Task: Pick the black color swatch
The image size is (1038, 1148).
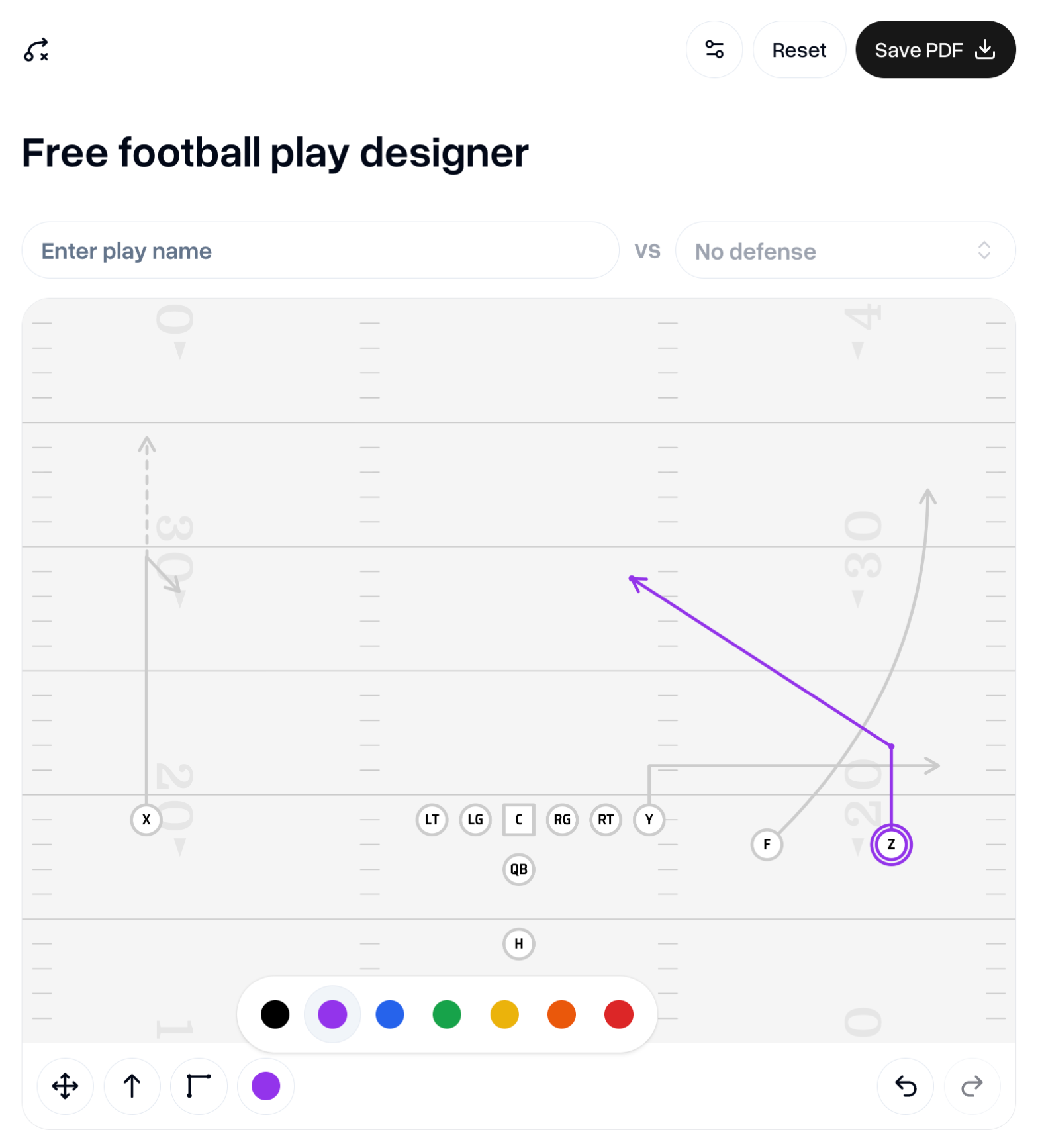Action: click(275, 1014)
